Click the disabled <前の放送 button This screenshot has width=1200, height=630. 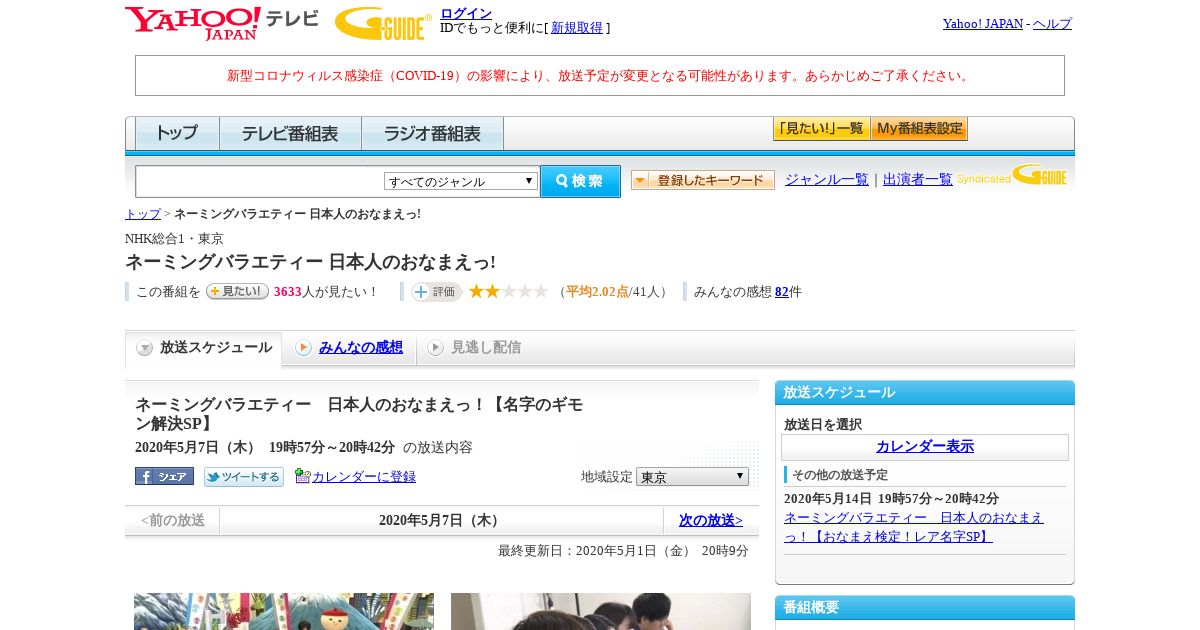pyautogui.click(x=173, y=520)
